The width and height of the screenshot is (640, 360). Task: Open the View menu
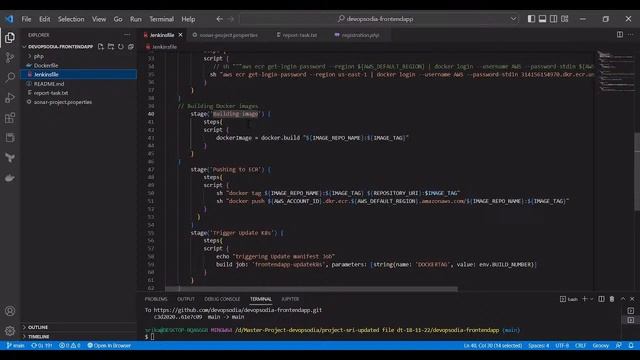click(99, 19)
